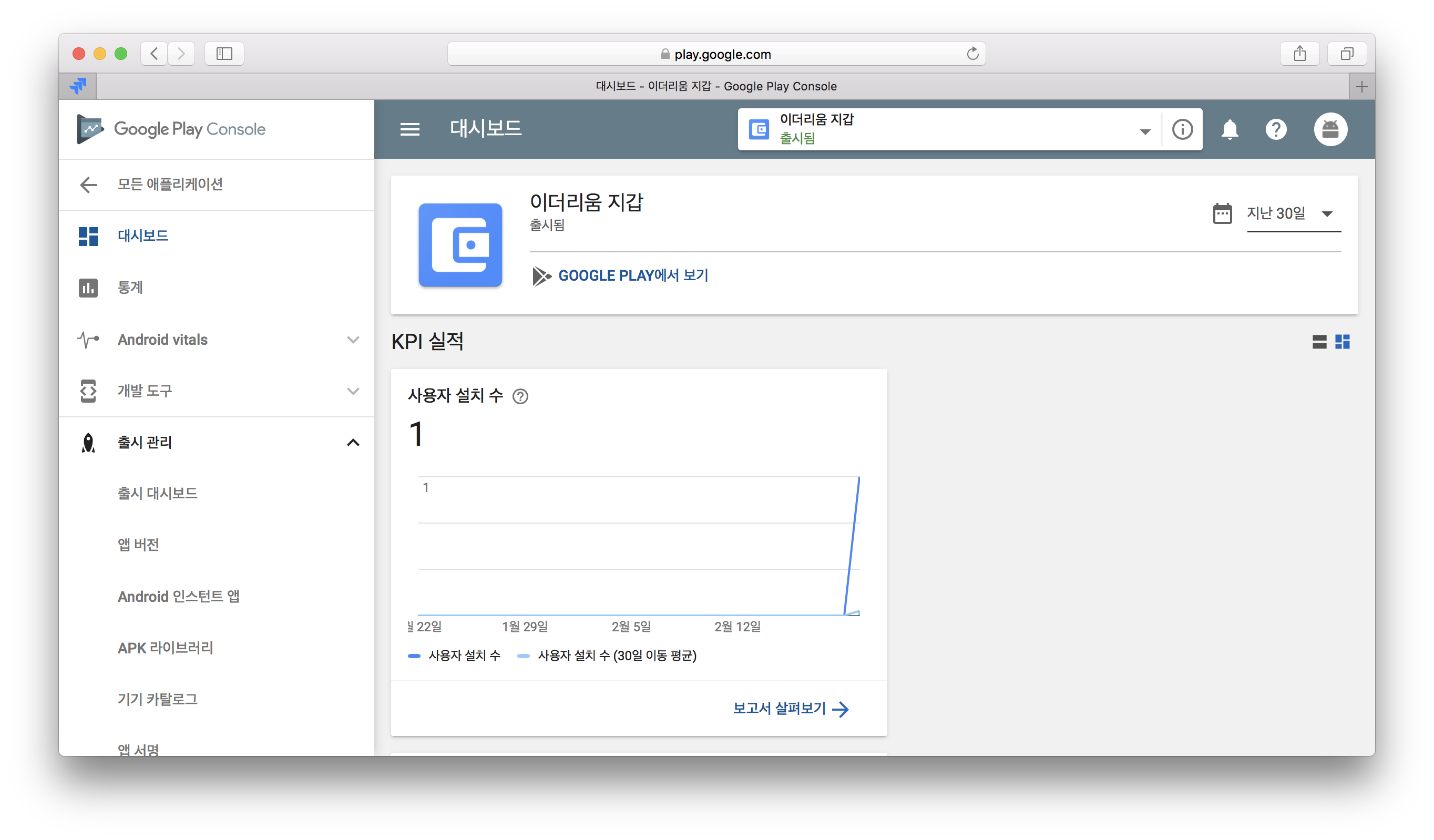
Task: Toggle the Safari sidebar button
Action: (x=224, y=54)
